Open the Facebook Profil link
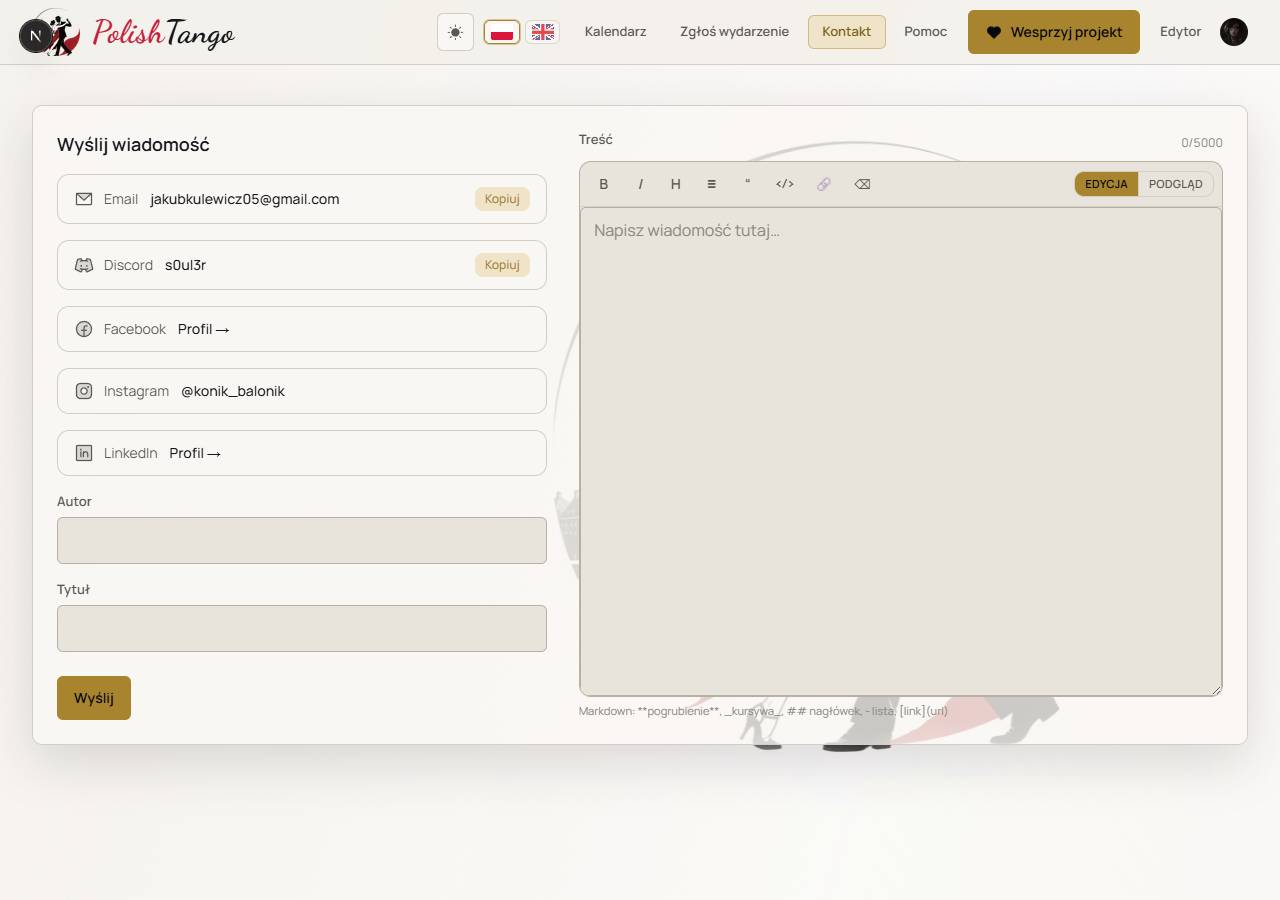1280x900 pixels. (x=204, y=329)
